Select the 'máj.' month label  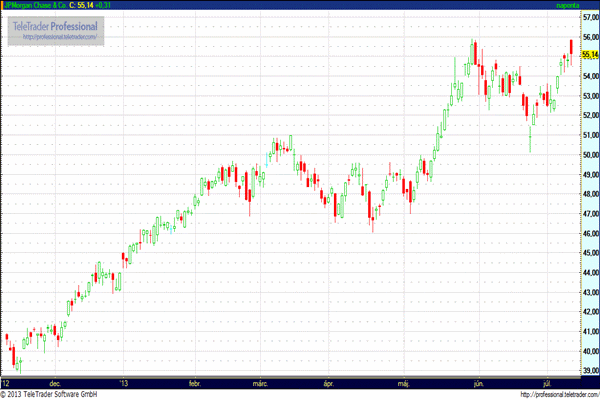click(403, 383)
